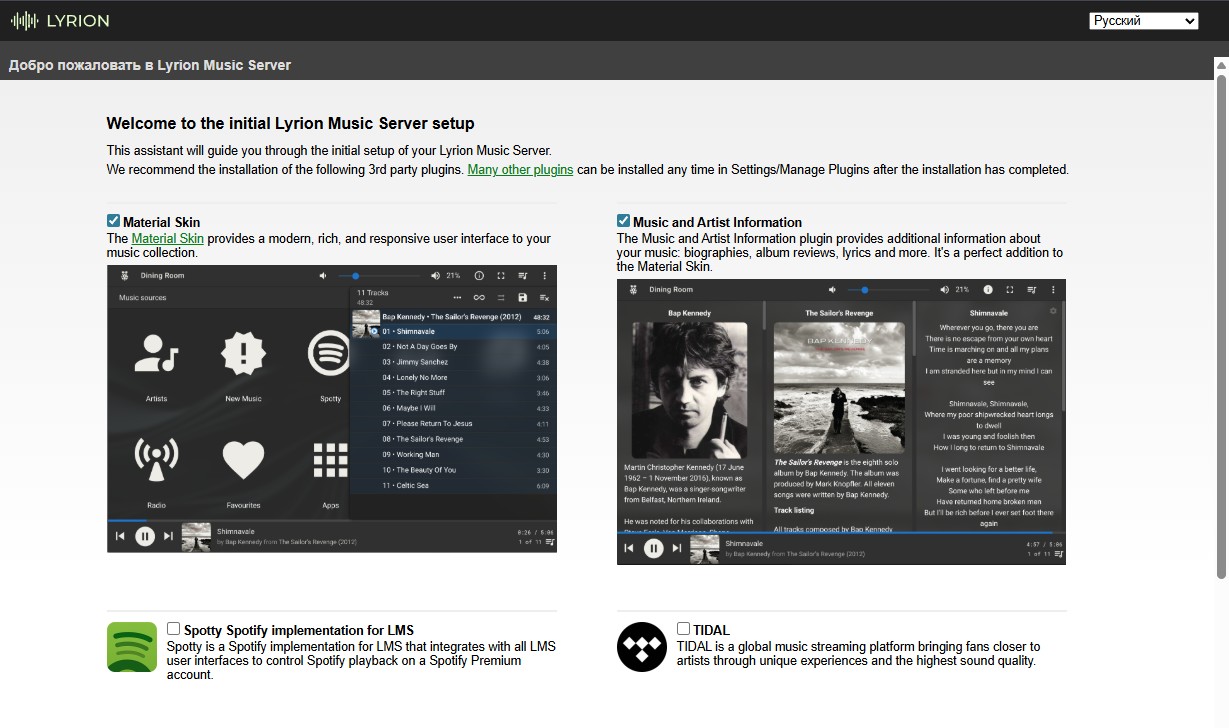Click the Artists icon in Material Skin preview
This screenshot has width=1229, height=728.
[157, 358]
